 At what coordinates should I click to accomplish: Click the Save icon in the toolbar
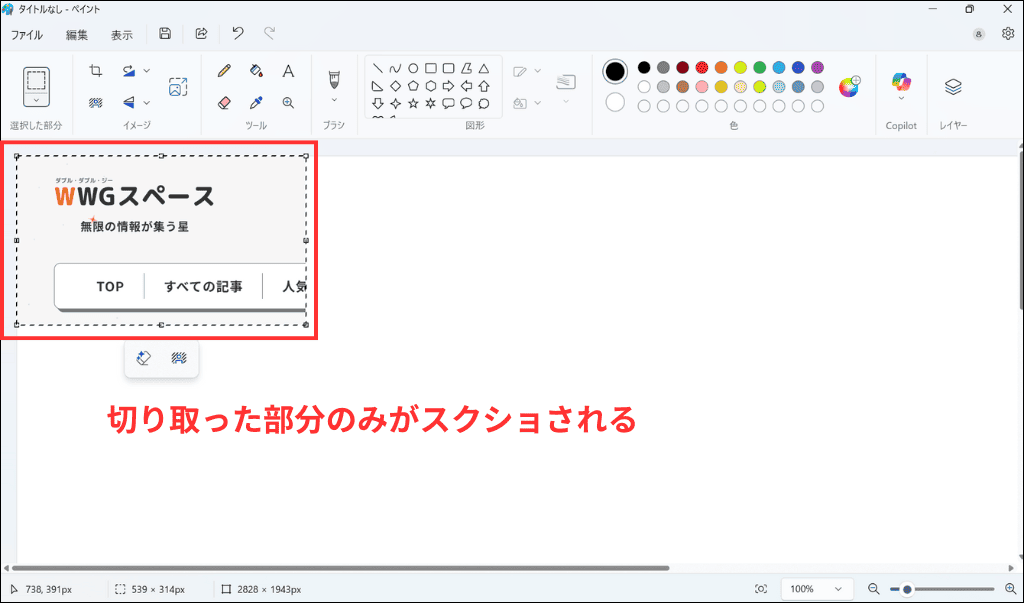coord(165,33)
